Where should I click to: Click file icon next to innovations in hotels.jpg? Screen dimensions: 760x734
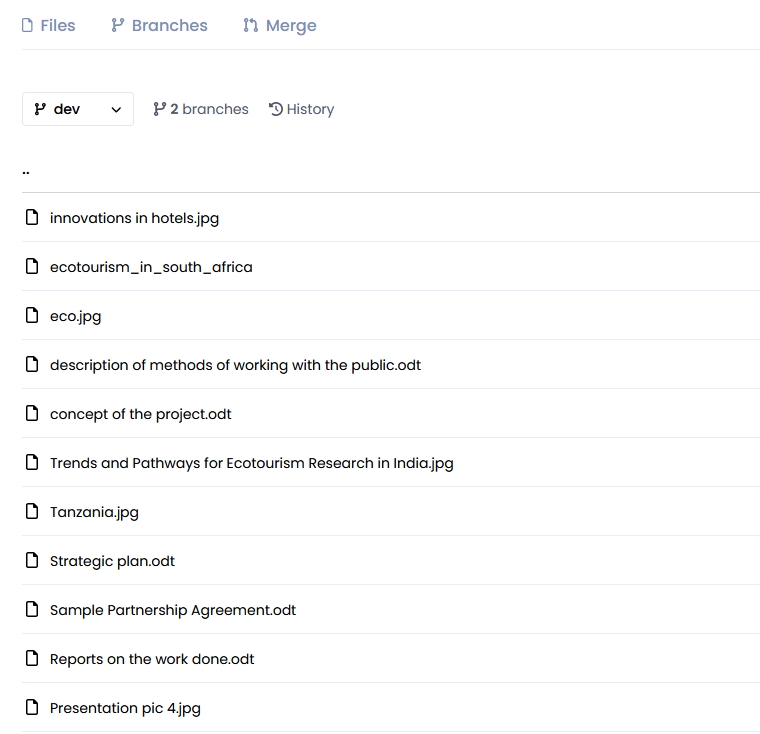point(32,218)
